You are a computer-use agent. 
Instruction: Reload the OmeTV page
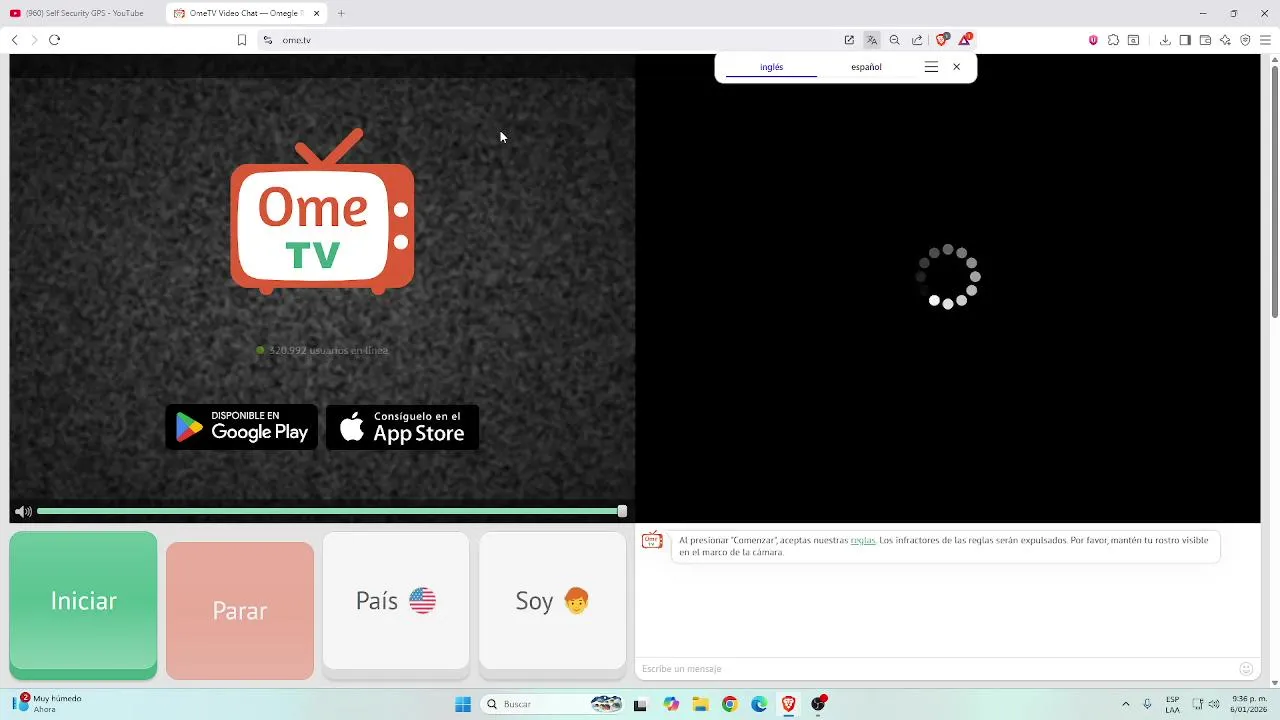(x=55, y=40)
